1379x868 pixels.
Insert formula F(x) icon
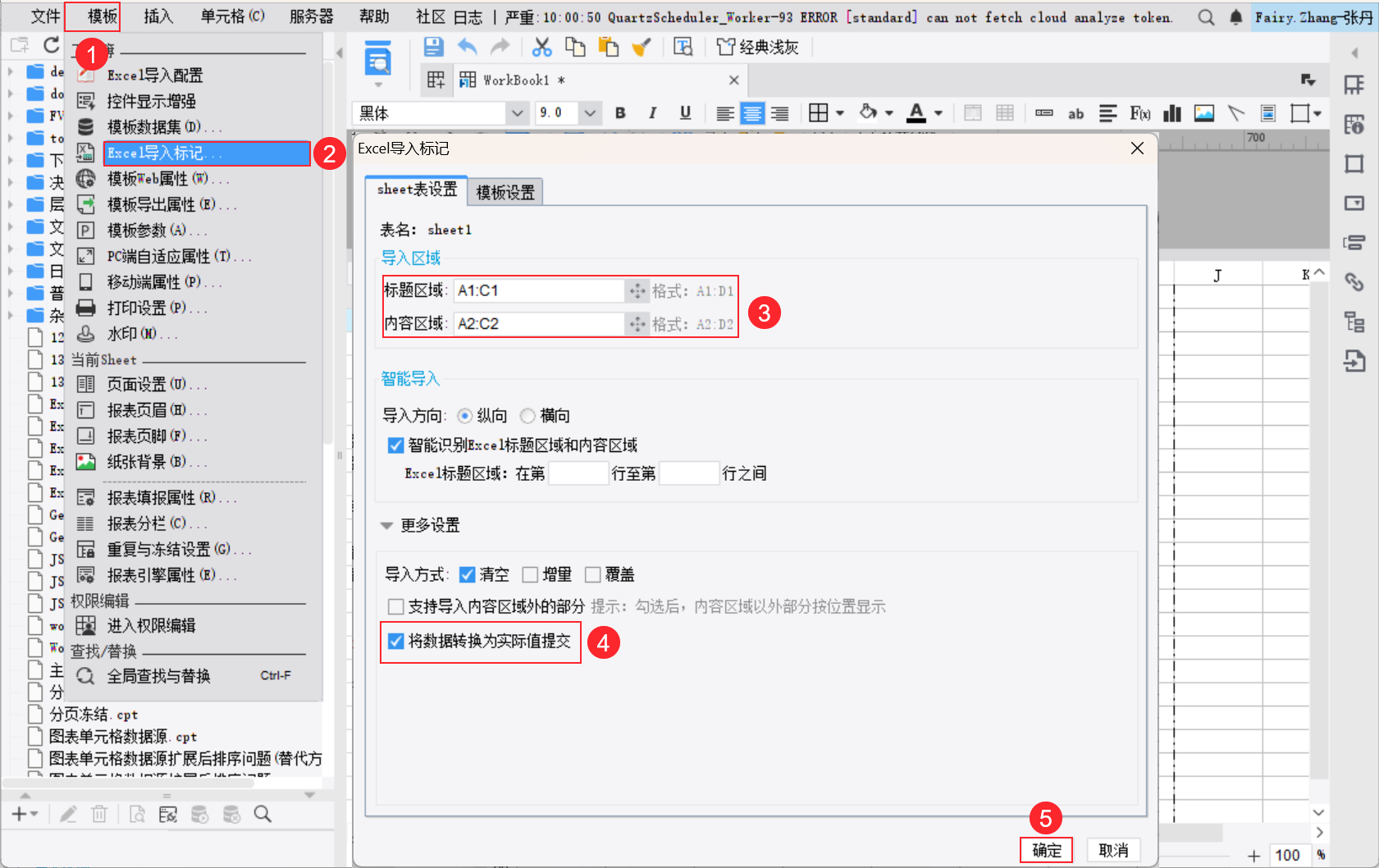[x=1140, y=113]
